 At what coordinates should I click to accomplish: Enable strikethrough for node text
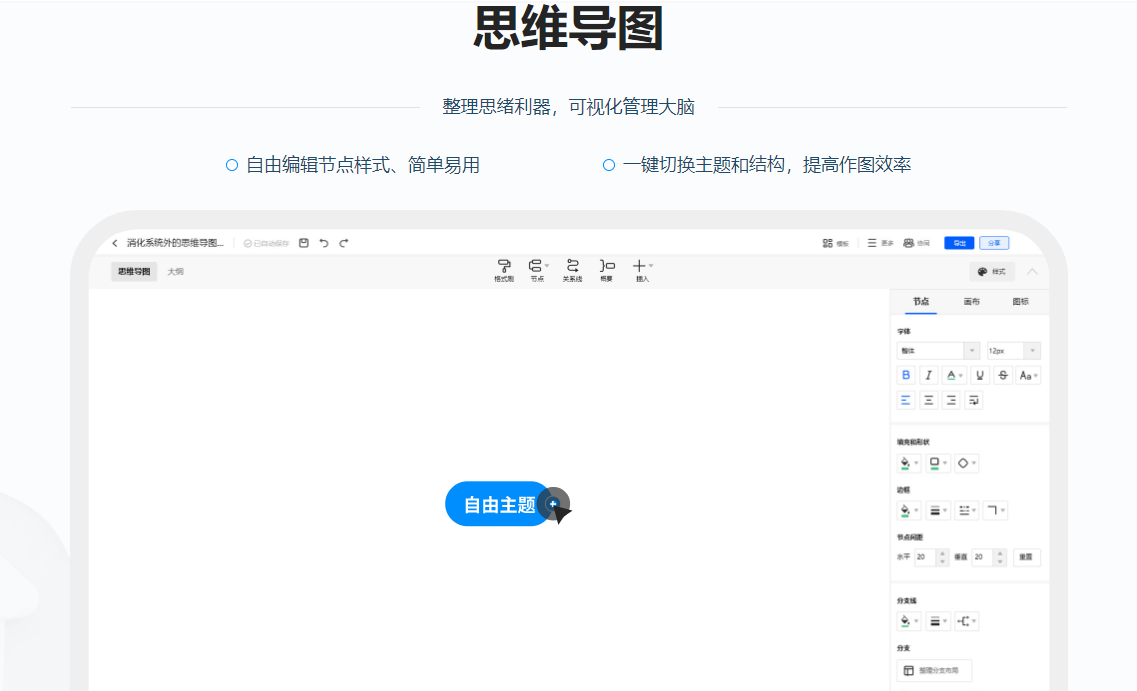(1003, 375)
